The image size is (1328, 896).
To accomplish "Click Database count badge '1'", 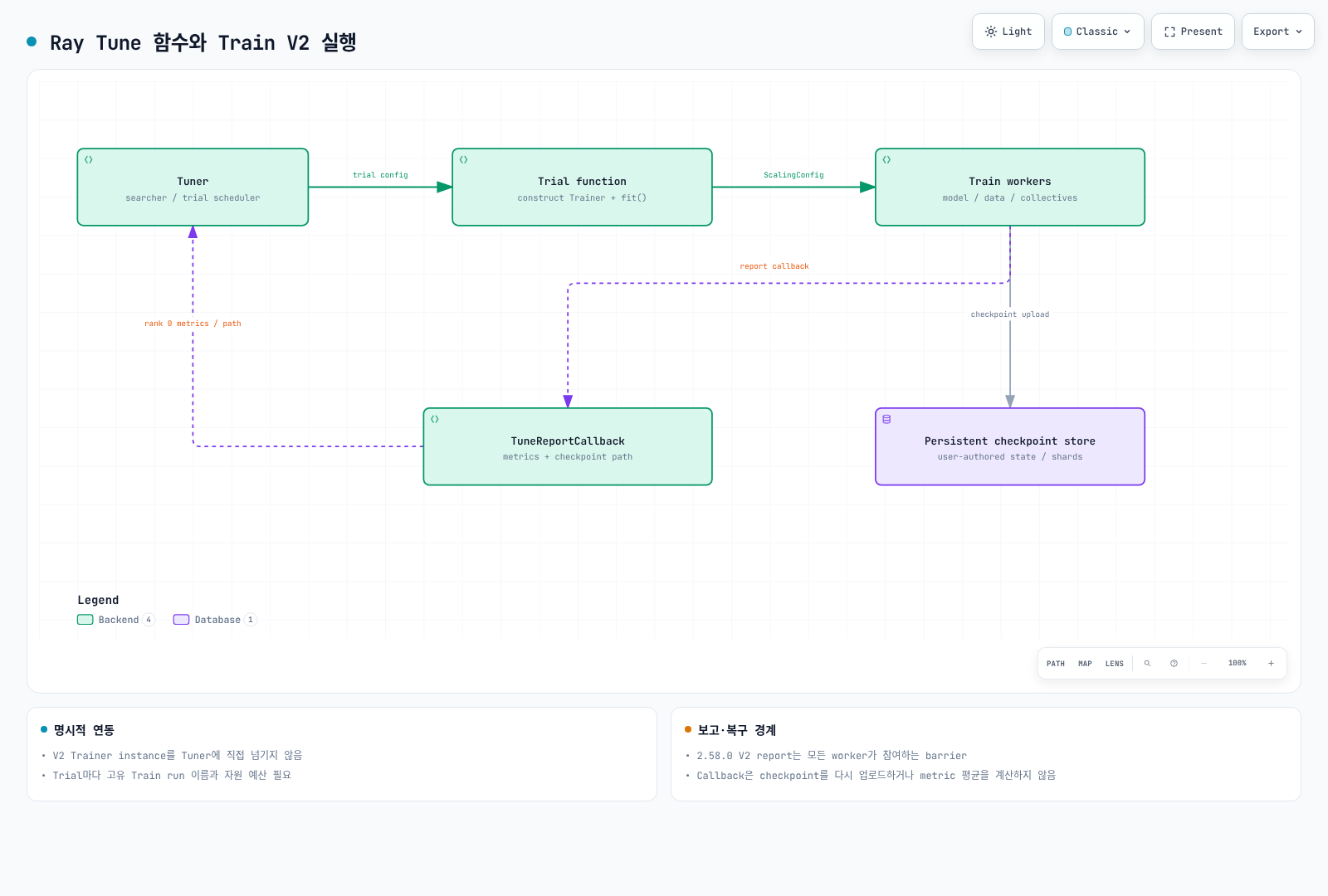I will coord(251,620).
